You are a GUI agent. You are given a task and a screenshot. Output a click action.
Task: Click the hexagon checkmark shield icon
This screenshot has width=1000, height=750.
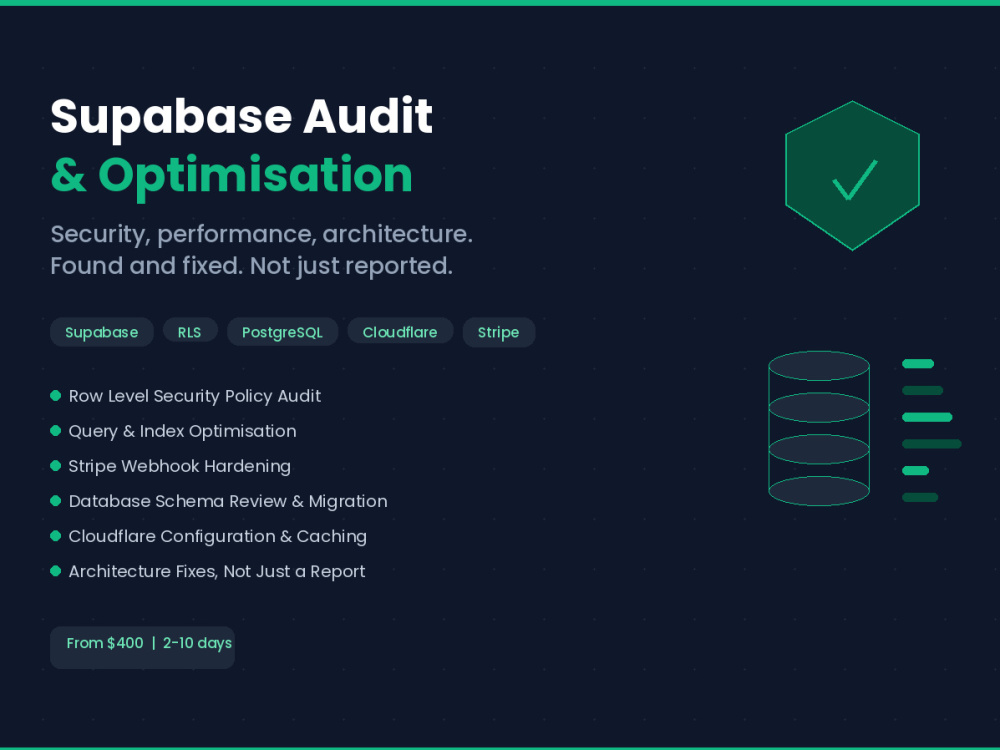(x=852, y=175)
